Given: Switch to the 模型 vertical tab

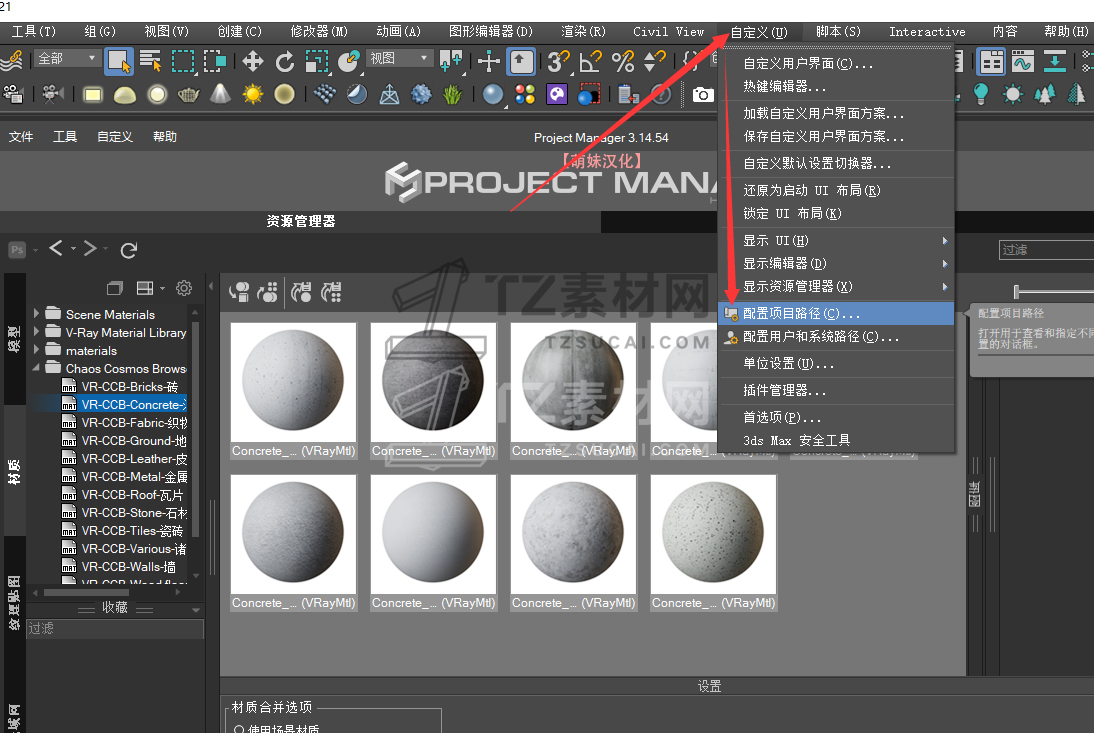Looking at the screenshot, I should [x=14, y=338].
